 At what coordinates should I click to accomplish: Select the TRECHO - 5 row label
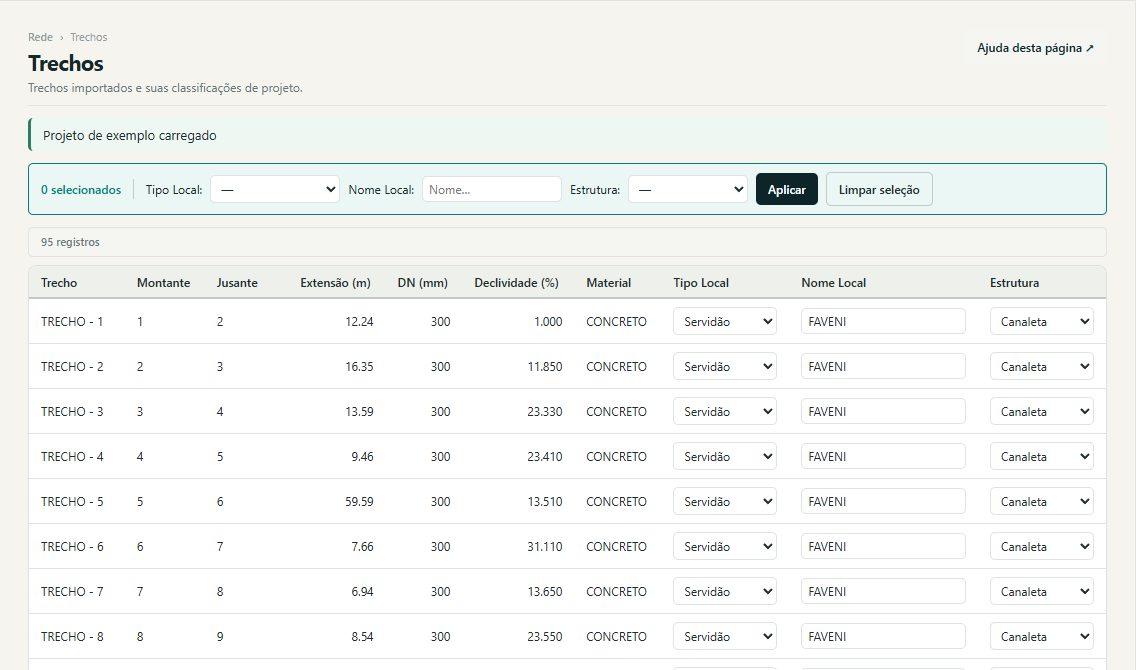(x=72, y=501)
